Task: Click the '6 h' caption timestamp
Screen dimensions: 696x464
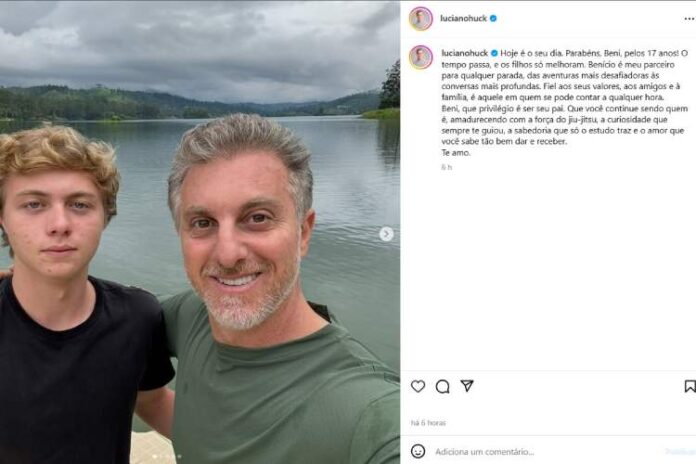Action: [446, 167]
